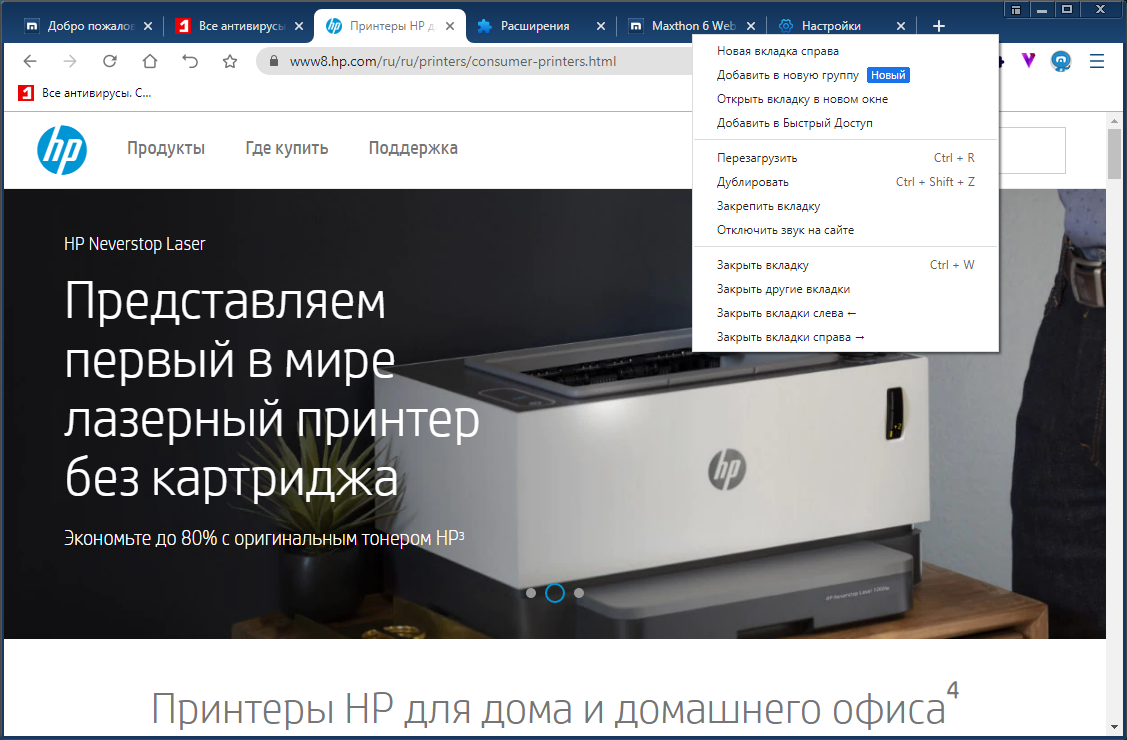1127x740 pixels.
Task: Select the third carousel dot
Action: (579, 593)
